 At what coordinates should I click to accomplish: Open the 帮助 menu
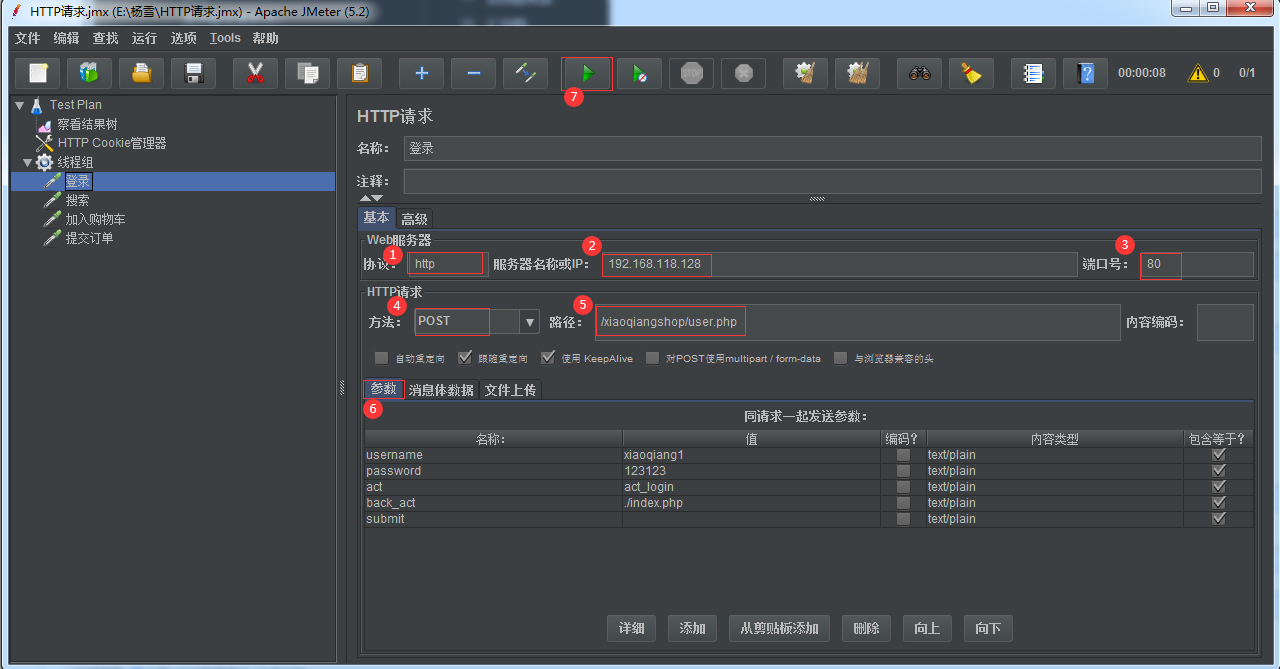pos(266,38)
